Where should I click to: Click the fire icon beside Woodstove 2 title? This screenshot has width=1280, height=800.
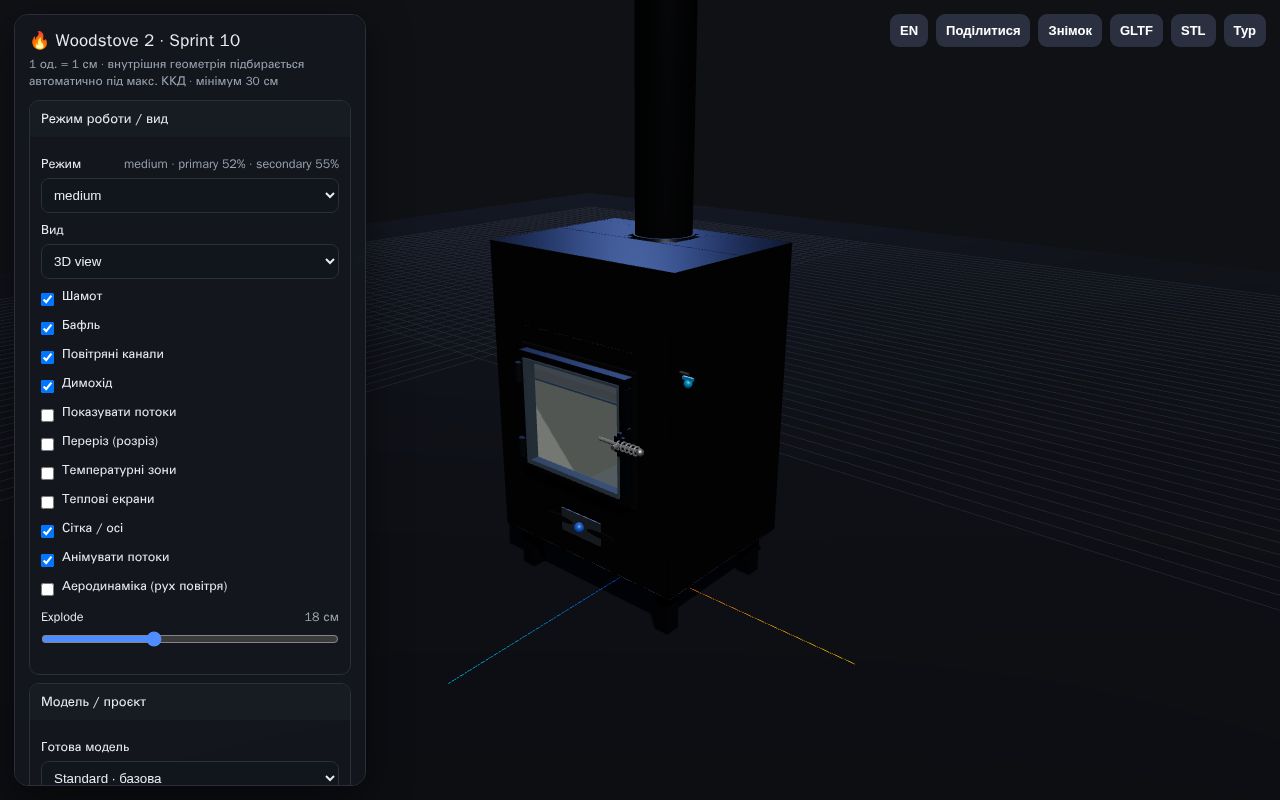click(39, 40)
